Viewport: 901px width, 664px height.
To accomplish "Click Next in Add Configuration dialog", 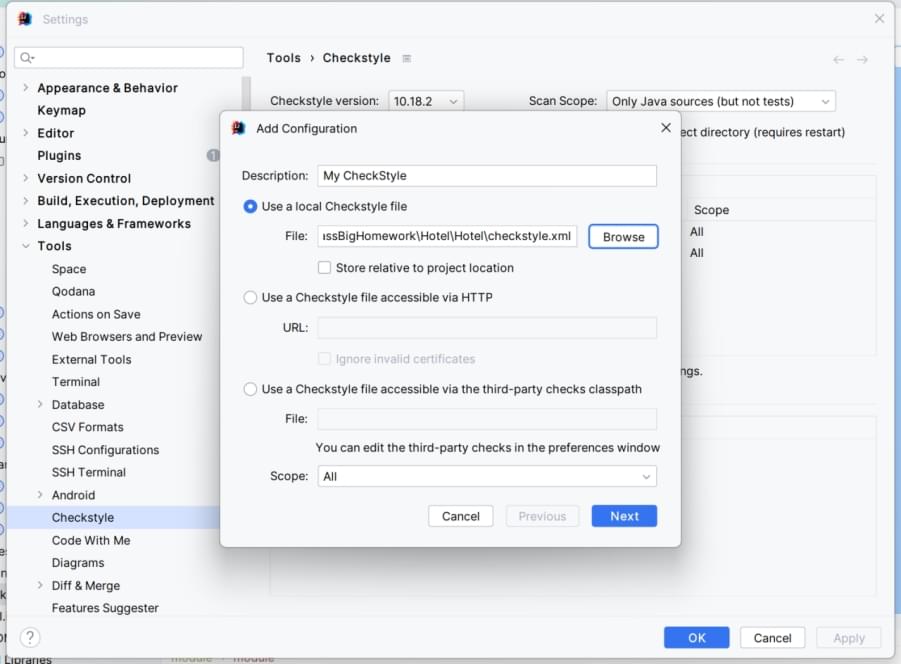I will click(x=624, y=516).
